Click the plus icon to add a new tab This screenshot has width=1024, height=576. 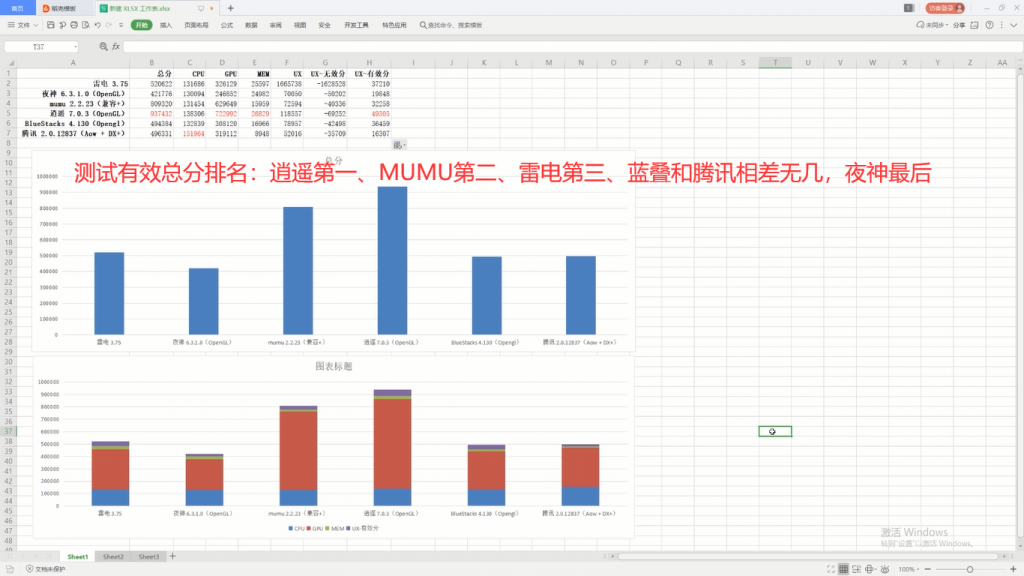230,8
